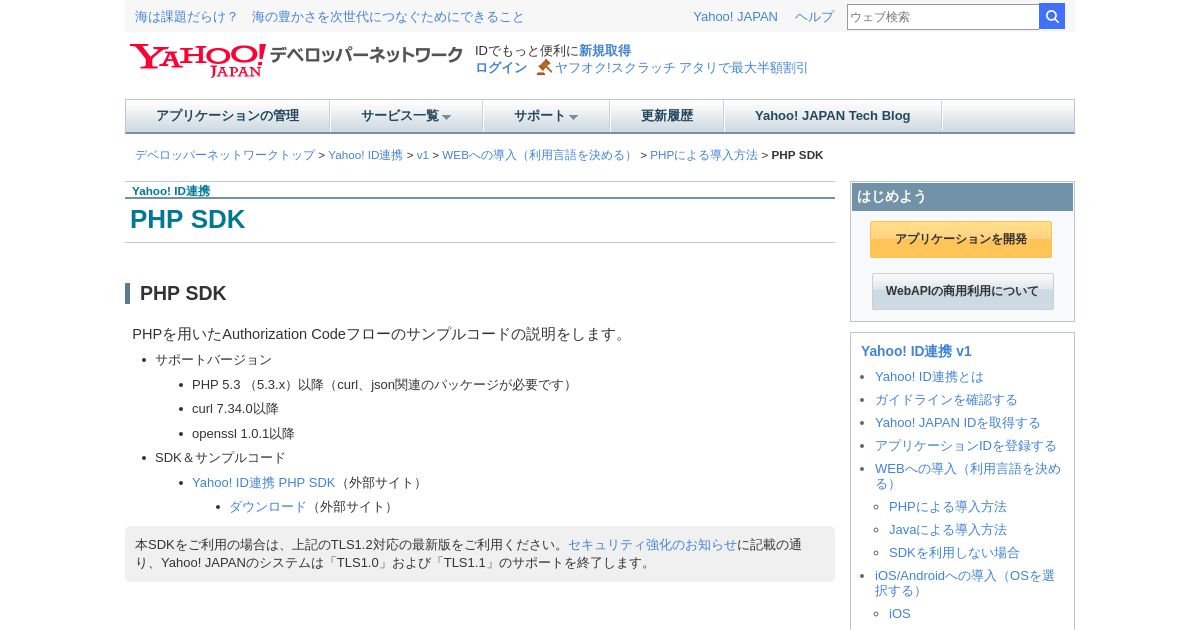
Task: Expand the サービス一覧 dropdown menu
Action: click(406, 116)
